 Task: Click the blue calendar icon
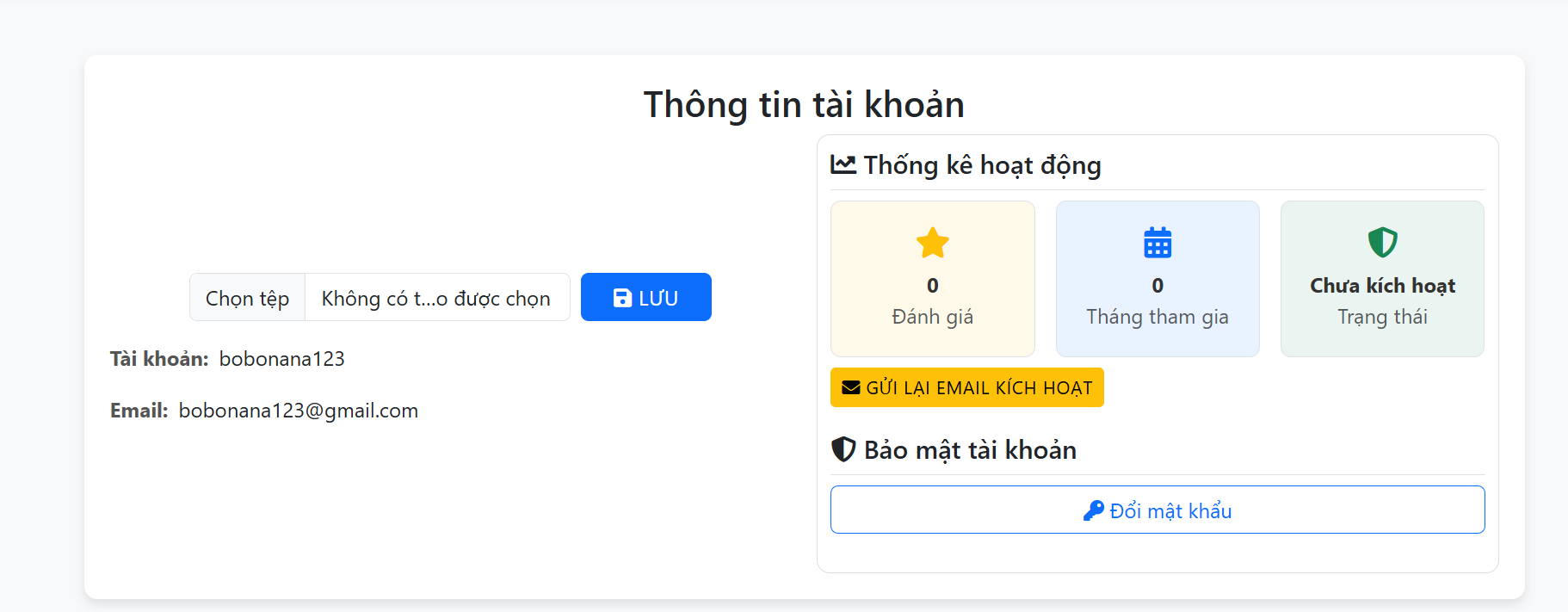(1157, 243)
